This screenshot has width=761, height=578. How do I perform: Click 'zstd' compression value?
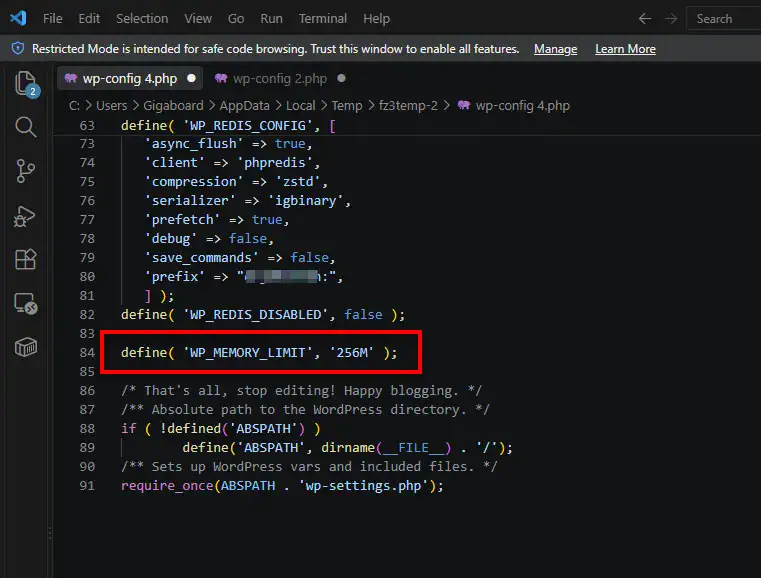(298, 182)
